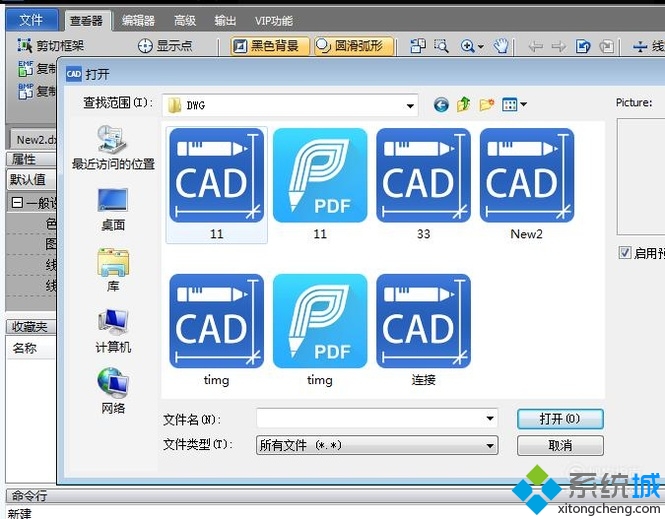Open 计算机 in places sidebar
The height and width of the screenshot is (519, 665).
(x=113, y=331)
